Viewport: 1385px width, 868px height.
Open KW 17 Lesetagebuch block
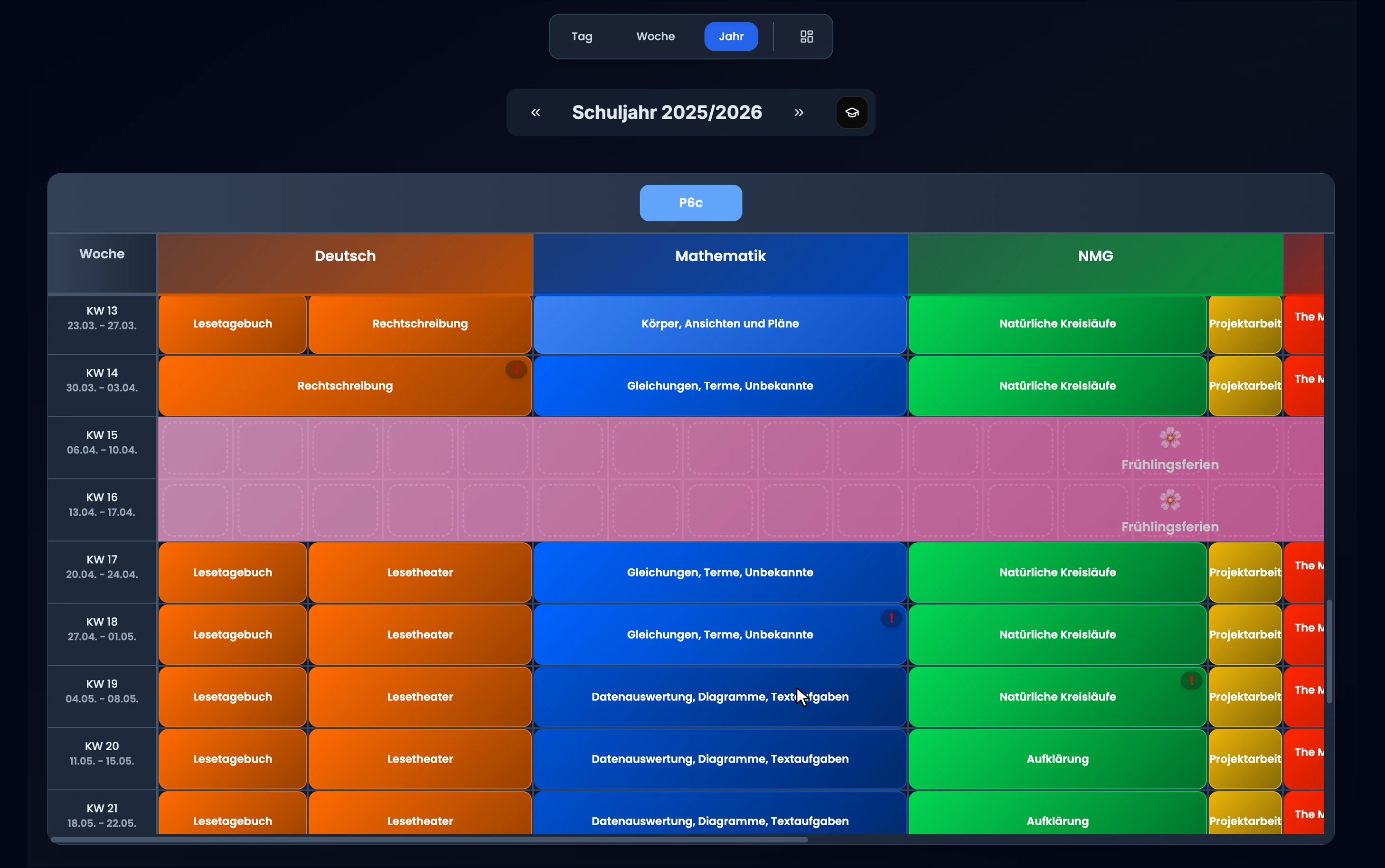[x=233, y=572]
